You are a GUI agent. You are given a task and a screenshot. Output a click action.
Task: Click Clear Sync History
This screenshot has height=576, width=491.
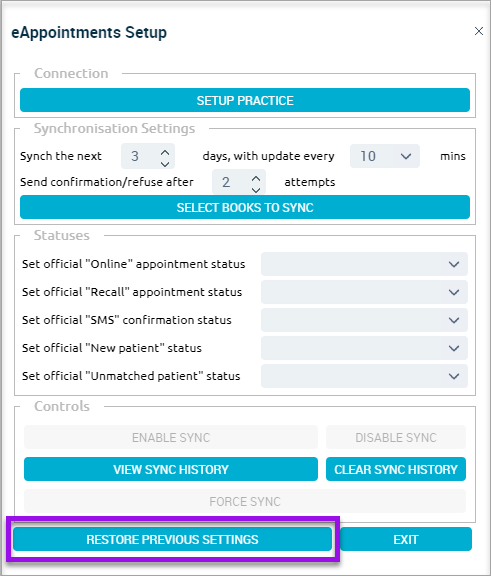pyautogui.click(x=396, y=469)
